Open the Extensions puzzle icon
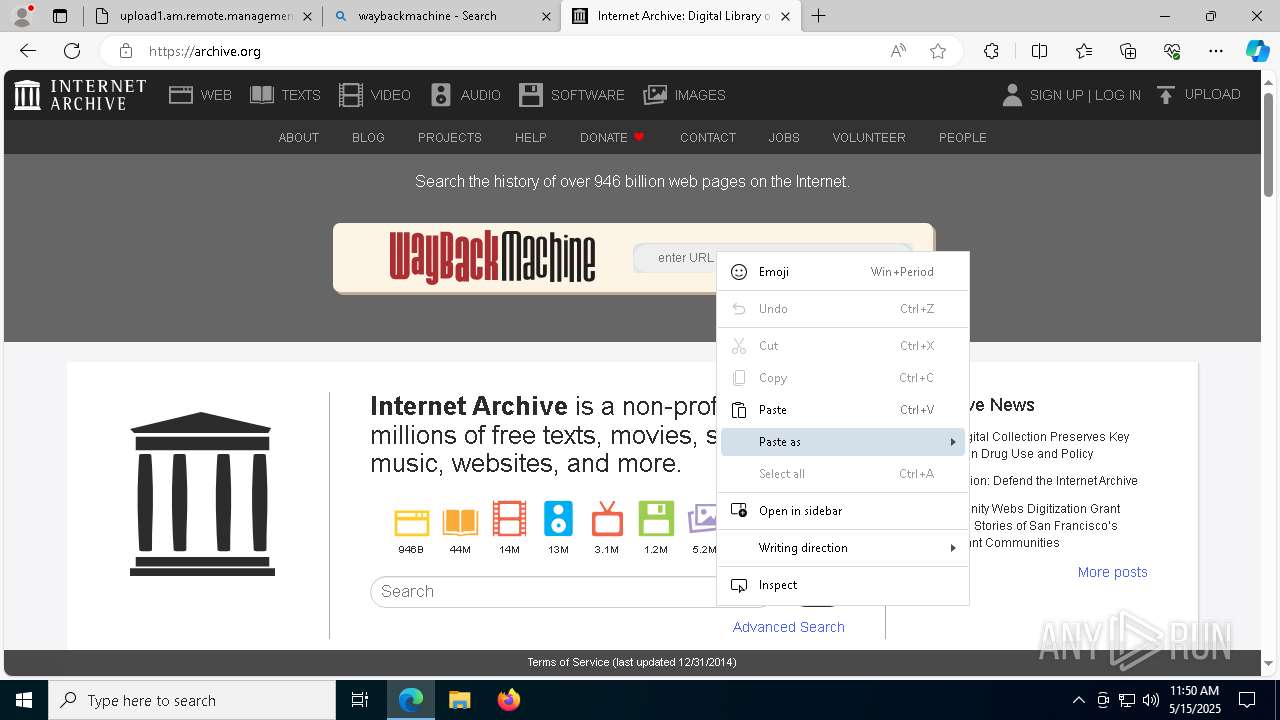Image resolution: width=1280 pixels, height=720 pixels. pyautogui.click(x=991, y=51)
